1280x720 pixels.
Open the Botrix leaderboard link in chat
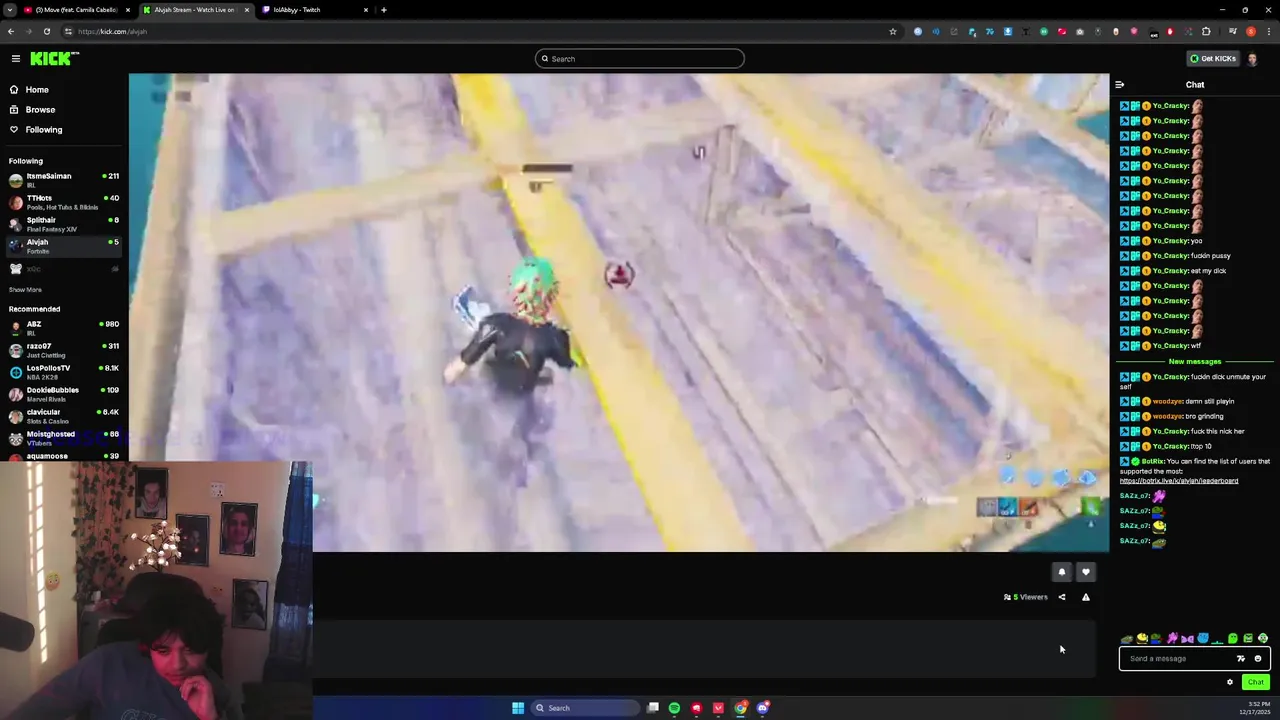click(1179, 481)
